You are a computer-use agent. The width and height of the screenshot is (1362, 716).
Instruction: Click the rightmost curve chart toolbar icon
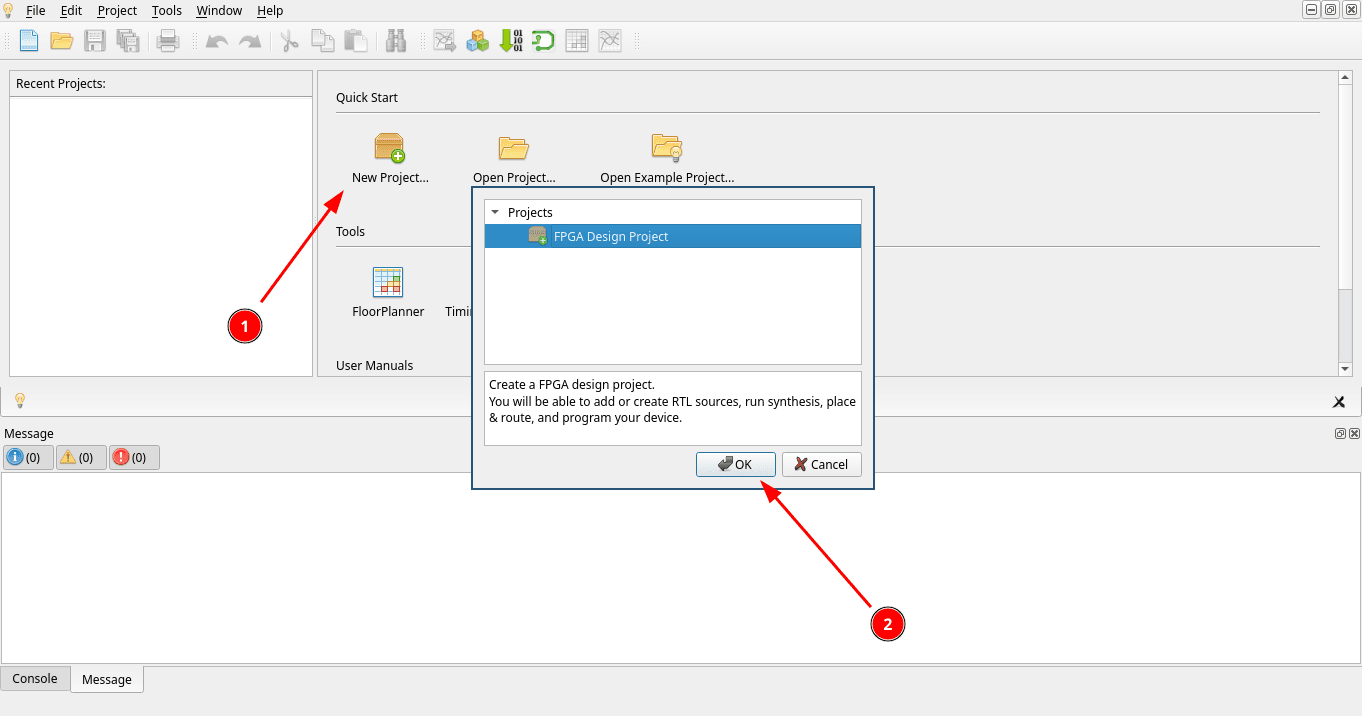click(x=610, y=41)
